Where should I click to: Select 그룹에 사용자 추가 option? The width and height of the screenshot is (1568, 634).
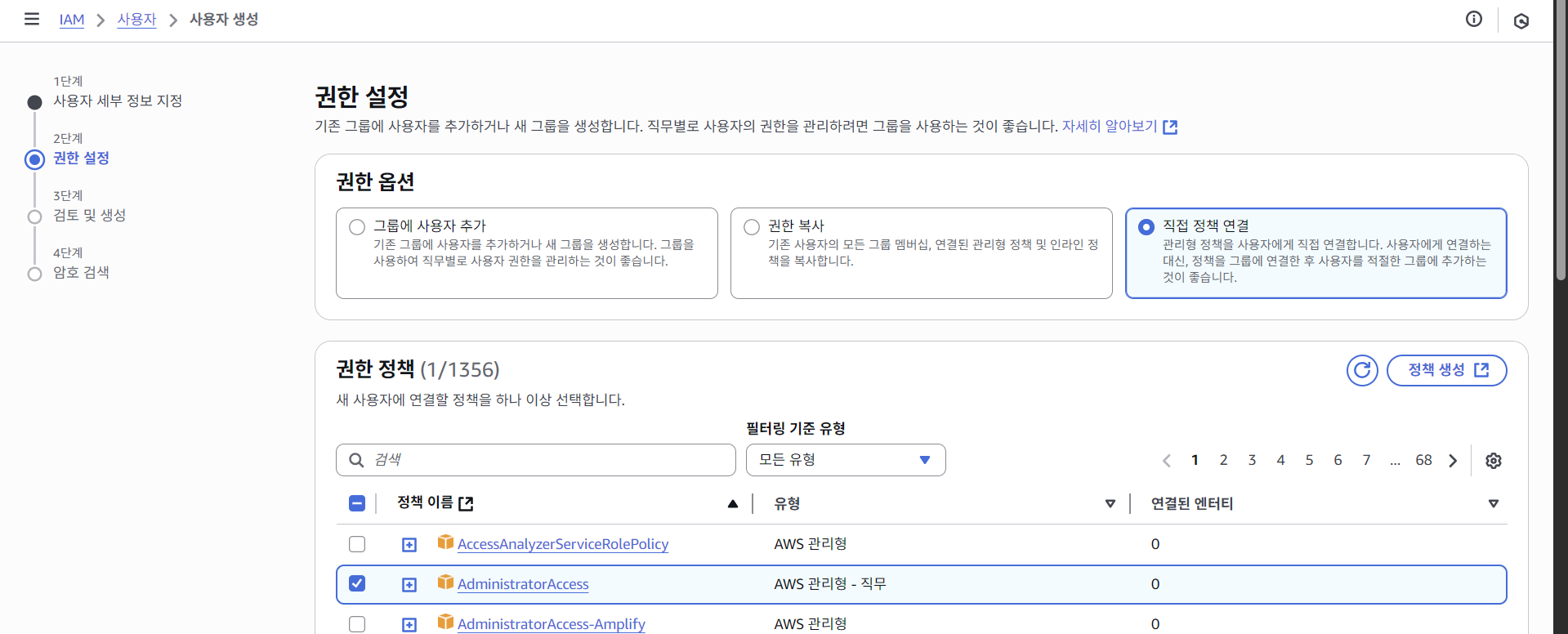(x=357, y=227)
